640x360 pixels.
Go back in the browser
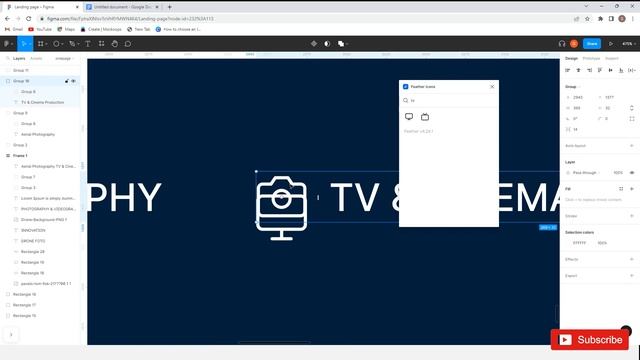(x=7, y=18)
